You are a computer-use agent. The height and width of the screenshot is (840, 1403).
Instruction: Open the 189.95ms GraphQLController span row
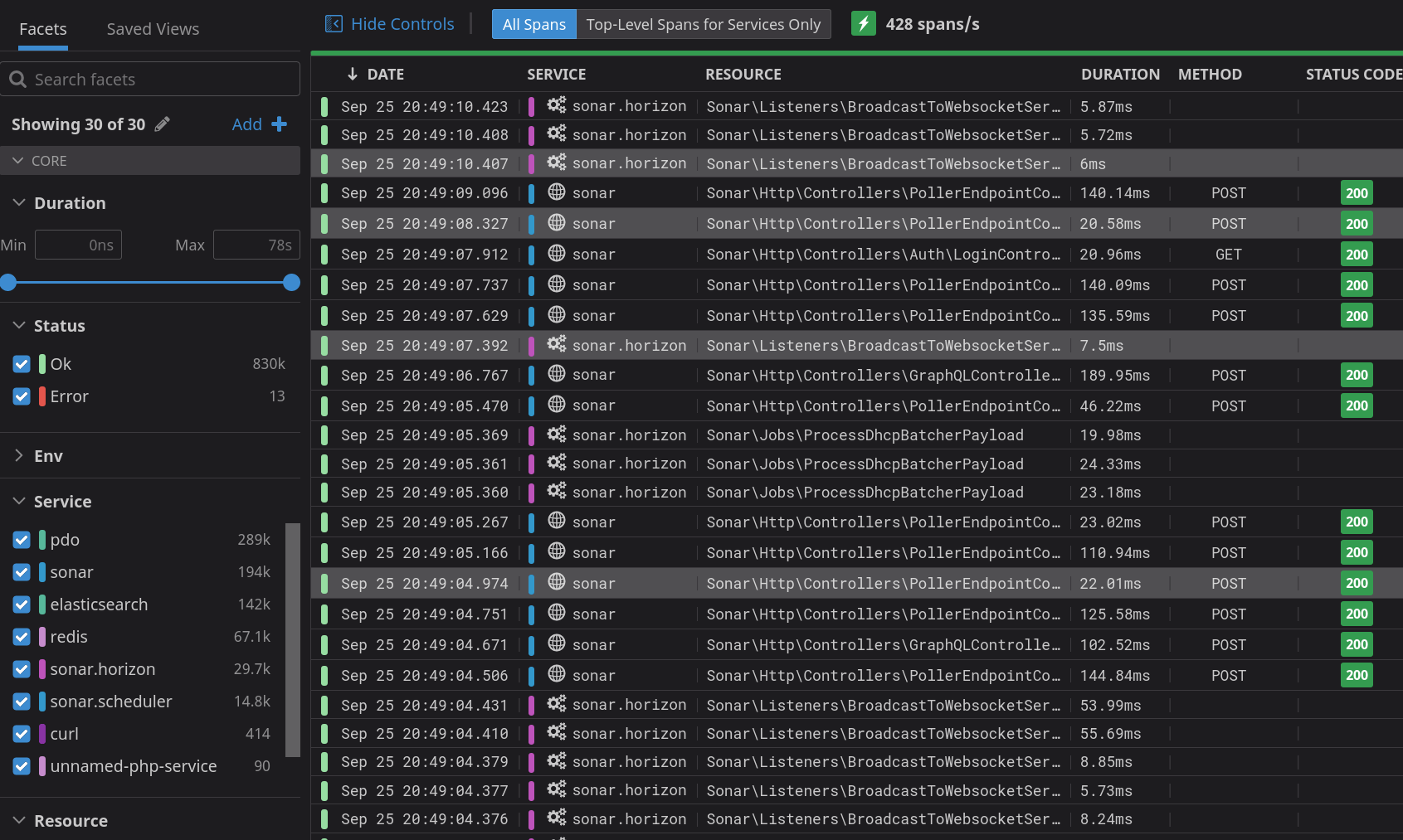click(857, 375)
